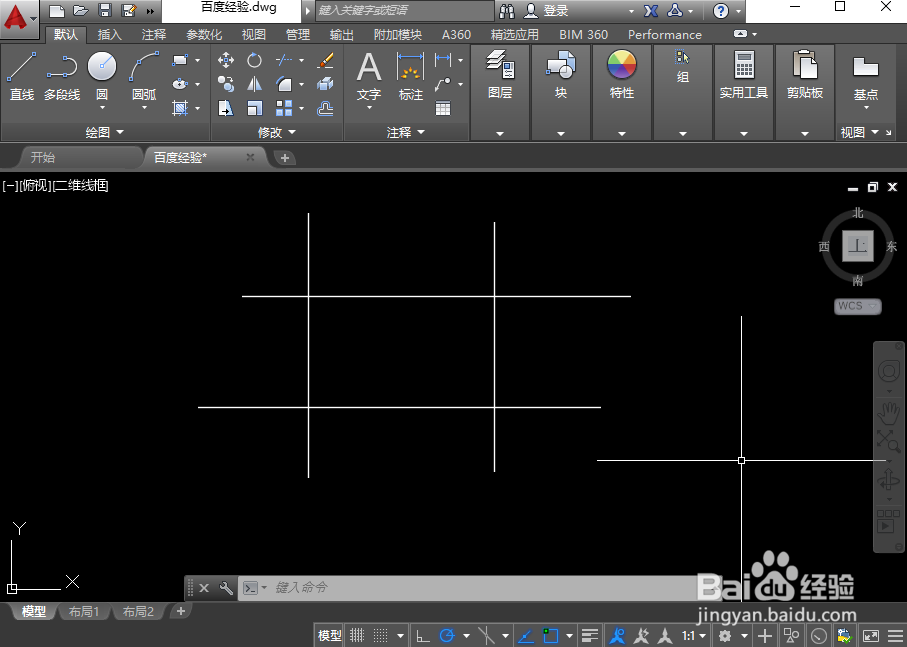
Task: Select the Fillet tool
Action: 284,84
